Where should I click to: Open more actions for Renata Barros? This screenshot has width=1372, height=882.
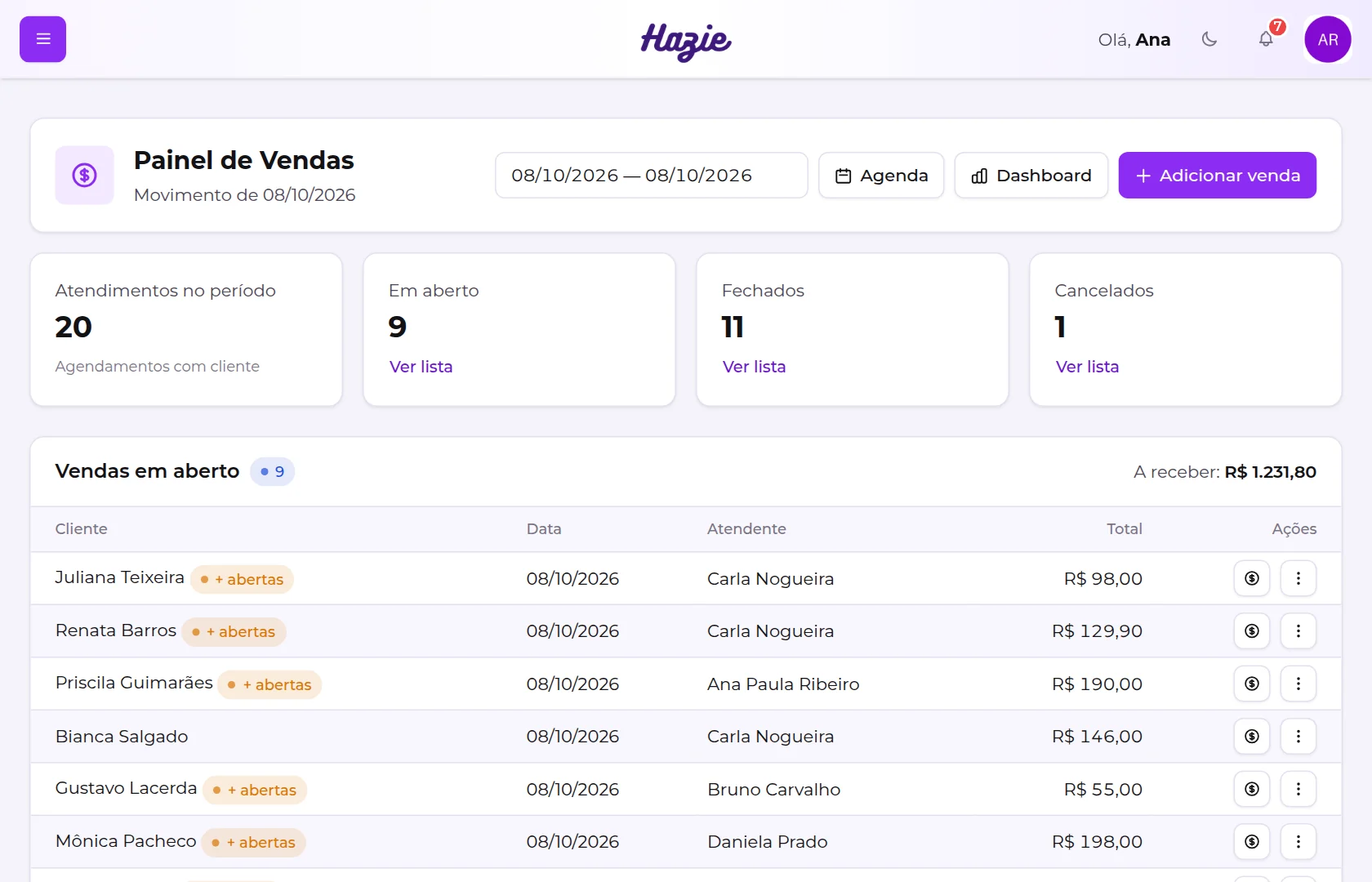click(1298, 630)
